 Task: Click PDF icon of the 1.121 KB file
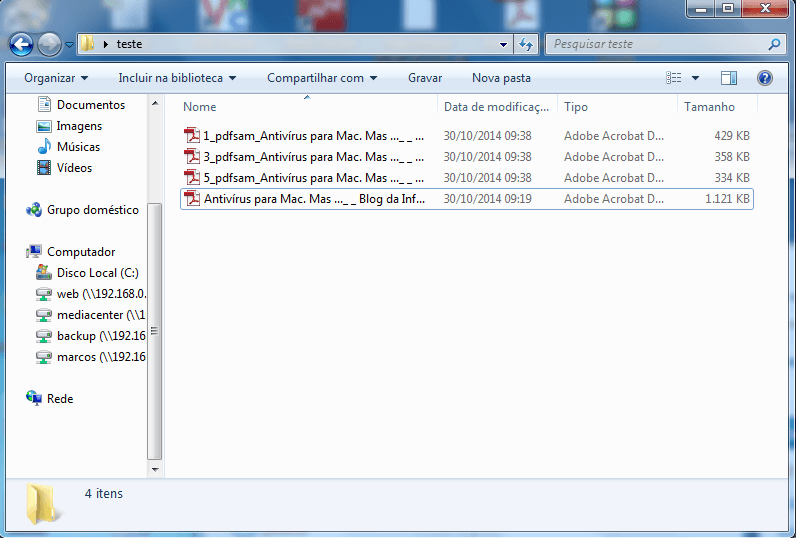pos(192,198)
